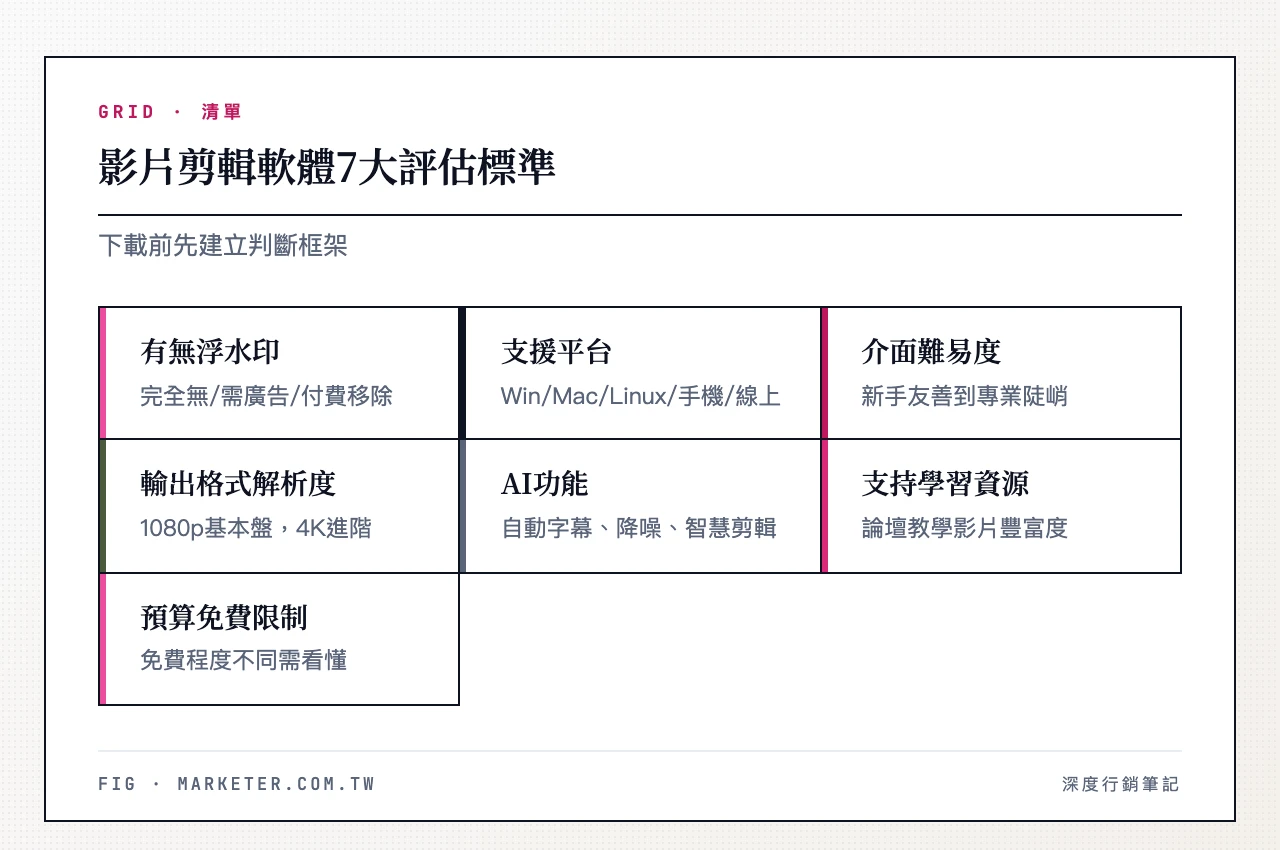Screen dimensions: 1280x850
Task: Select the 預算免費限制 card heading
Action: pyautogui.click(x=224, y=617)
